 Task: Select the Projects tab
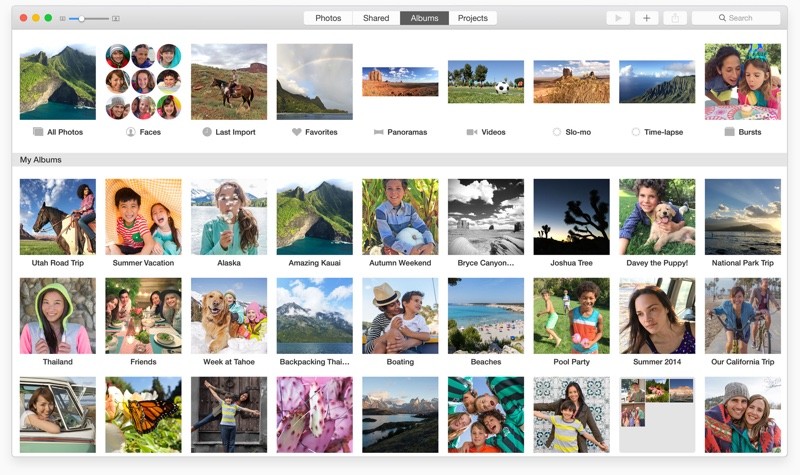pyautogui.click(x=473, y=18)
